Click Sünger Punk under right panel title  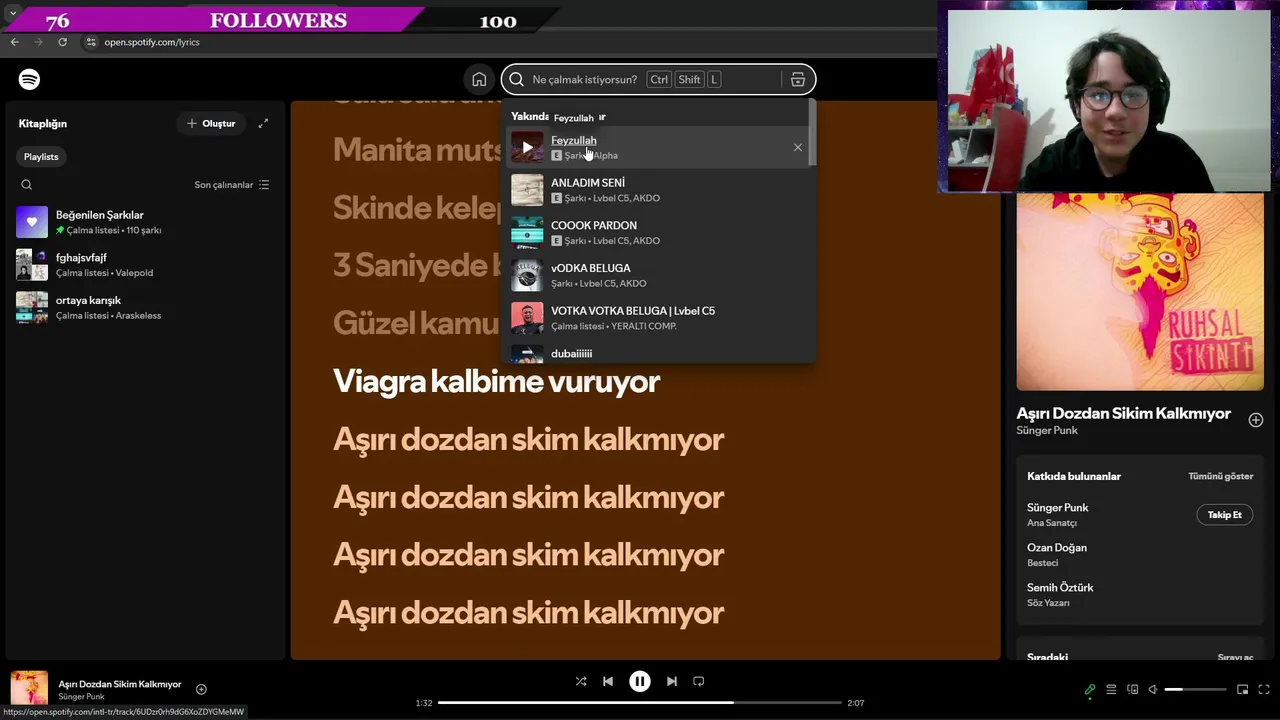pyautogui.click(x=1047, y=430)
